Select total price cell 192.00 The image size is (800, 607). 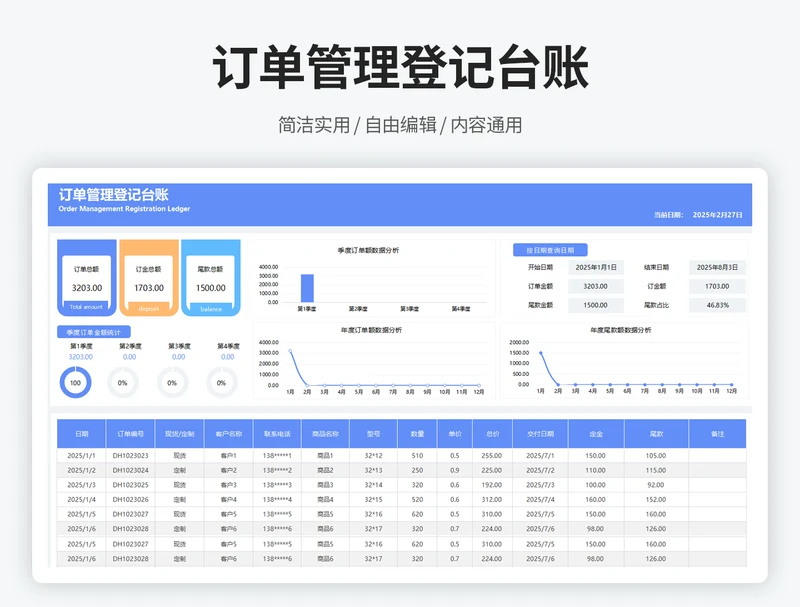(492, 485)
